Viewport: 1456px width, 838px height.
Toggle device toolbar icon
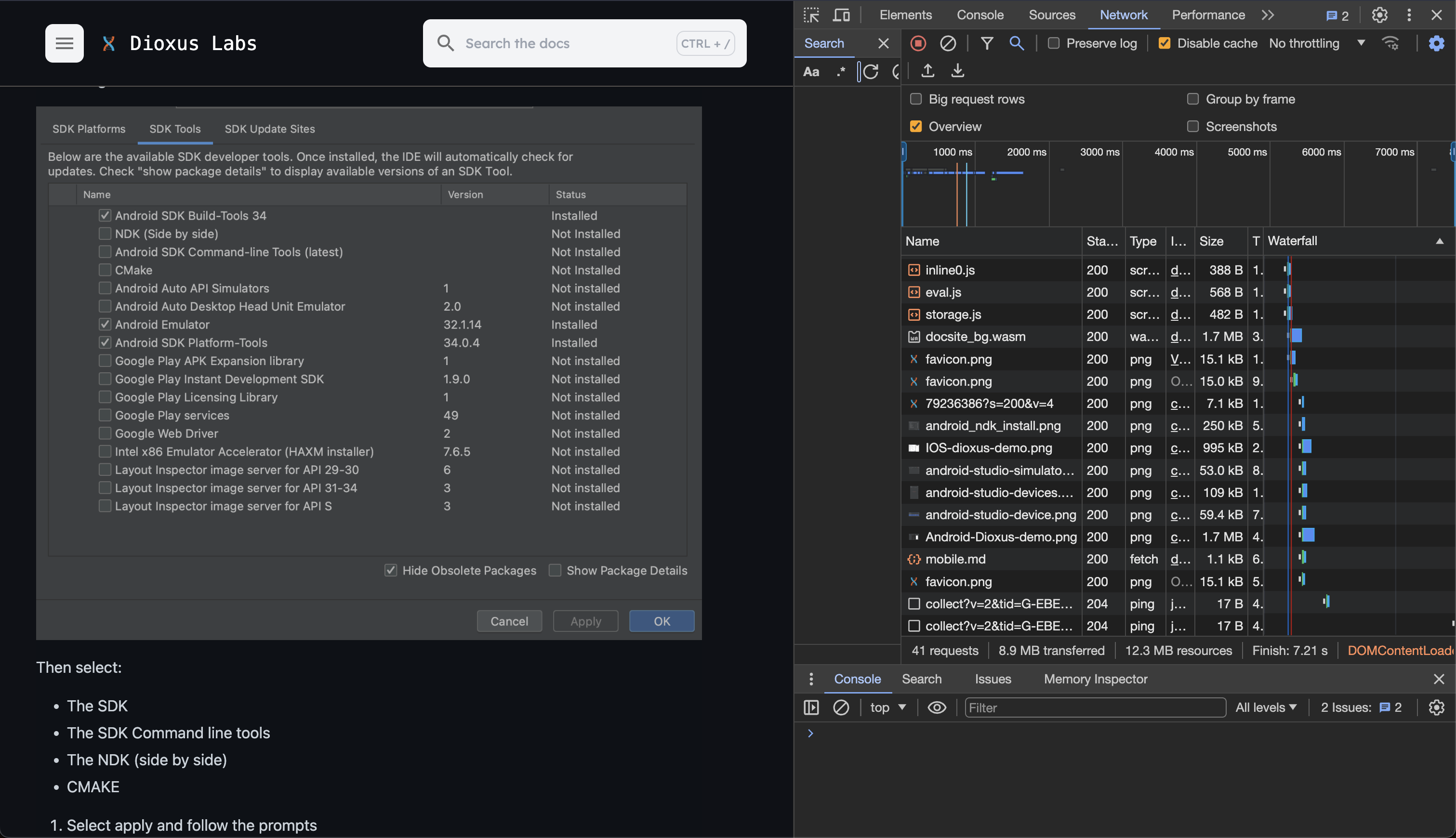(x=841, y=15)
